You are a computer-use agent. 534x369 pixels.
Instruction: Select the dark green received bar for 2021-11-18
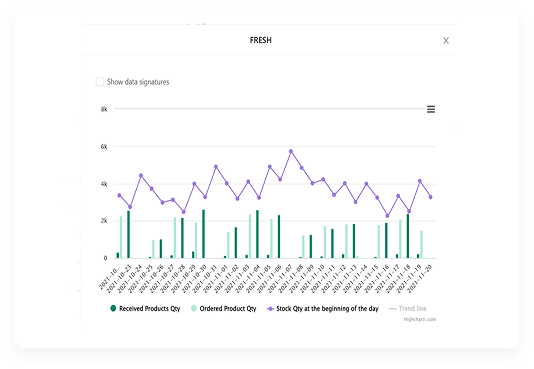click(408, 236)
